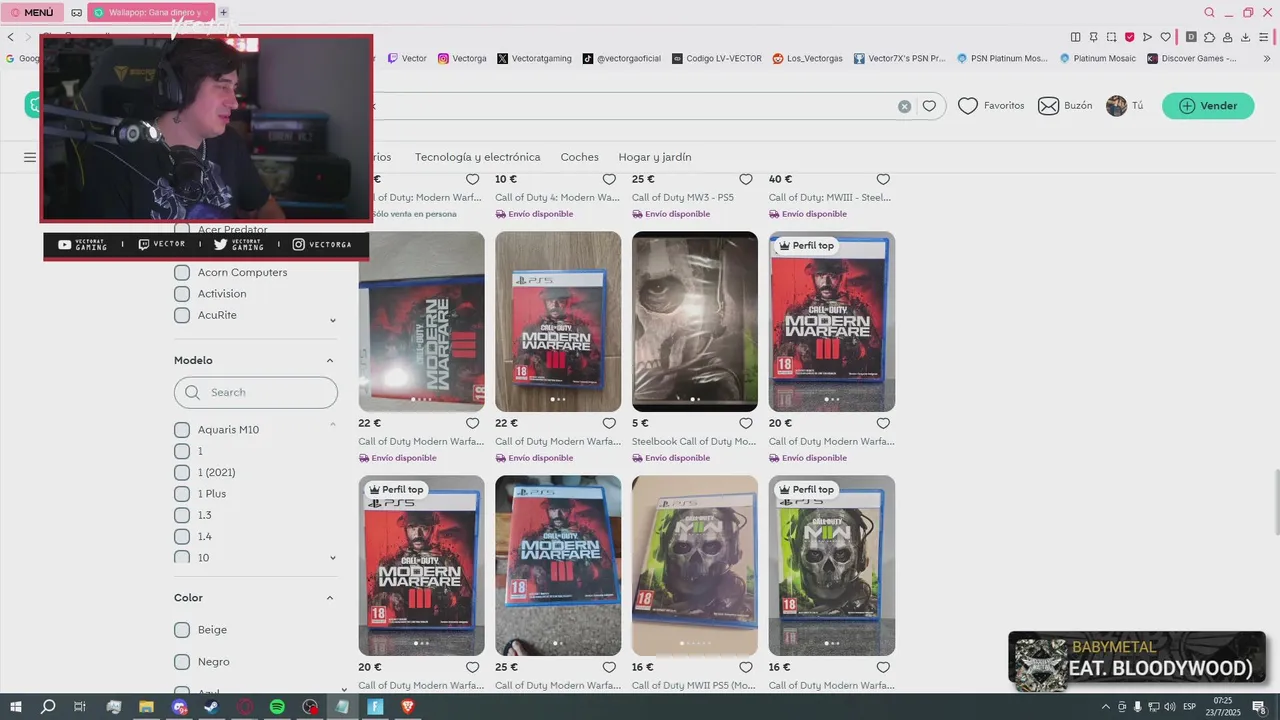Image resolution: width=1280 pixels, height=720 pixels.
Task: Check the Acorn Computers brand checkbox
Action: coord(182,272)
